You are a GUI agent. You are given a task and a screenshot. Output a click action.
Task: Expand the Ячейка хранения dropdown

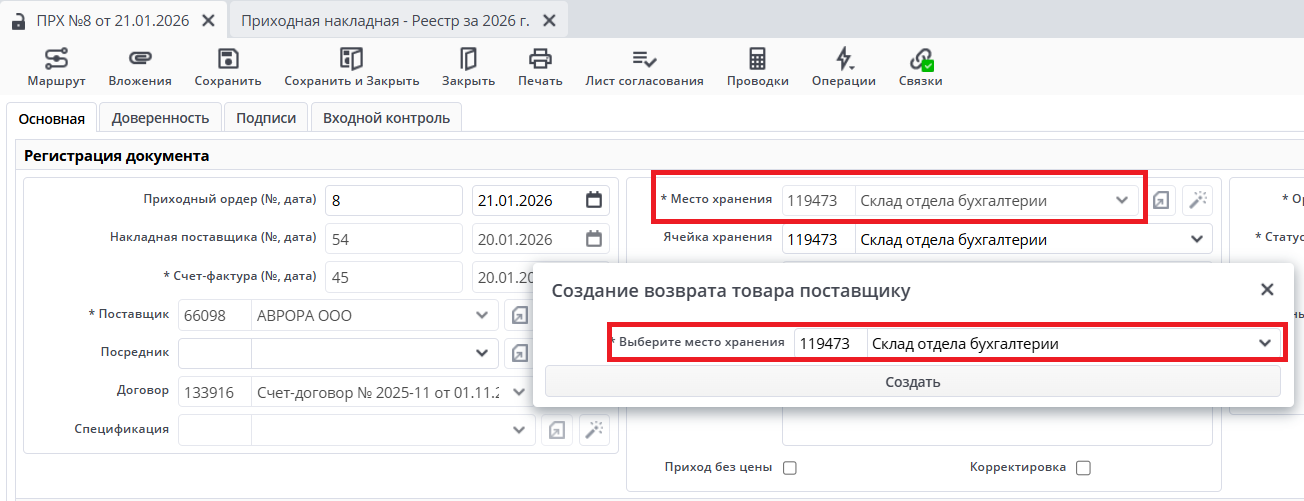(x=1197, y=240)
